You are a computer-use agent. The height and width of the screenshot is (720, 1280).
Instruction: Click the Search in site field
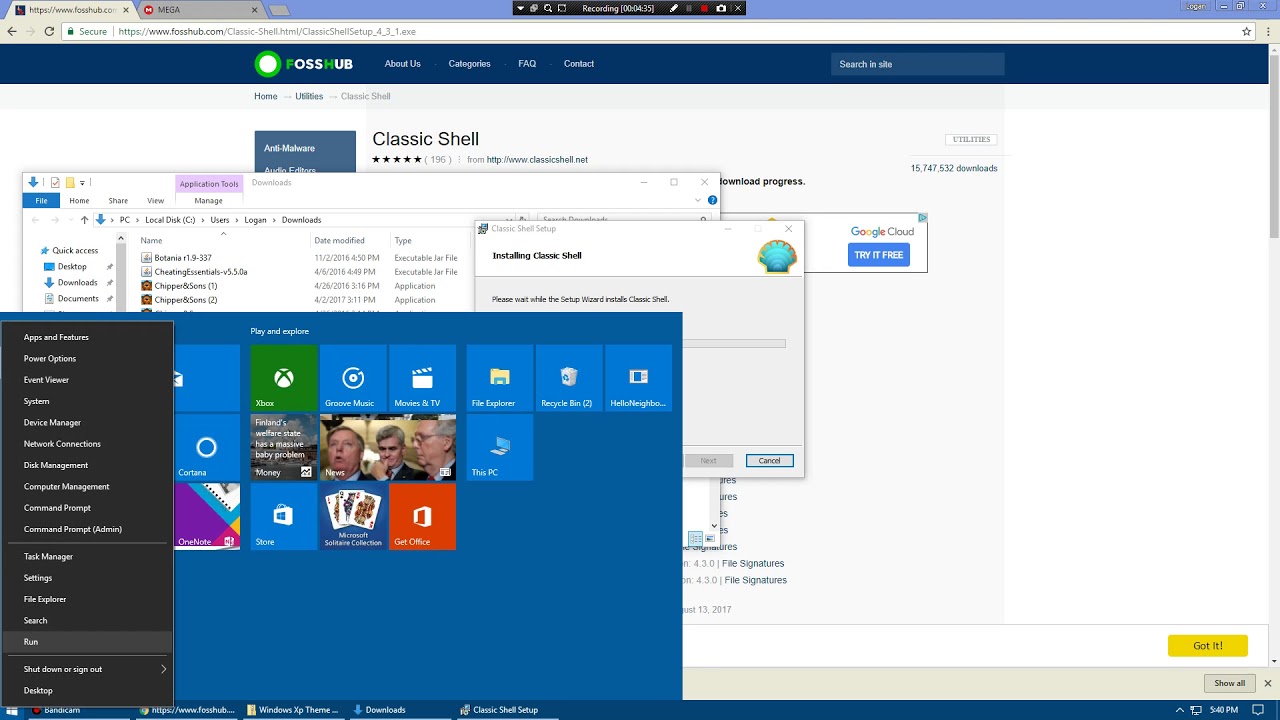tap(918, 64)
